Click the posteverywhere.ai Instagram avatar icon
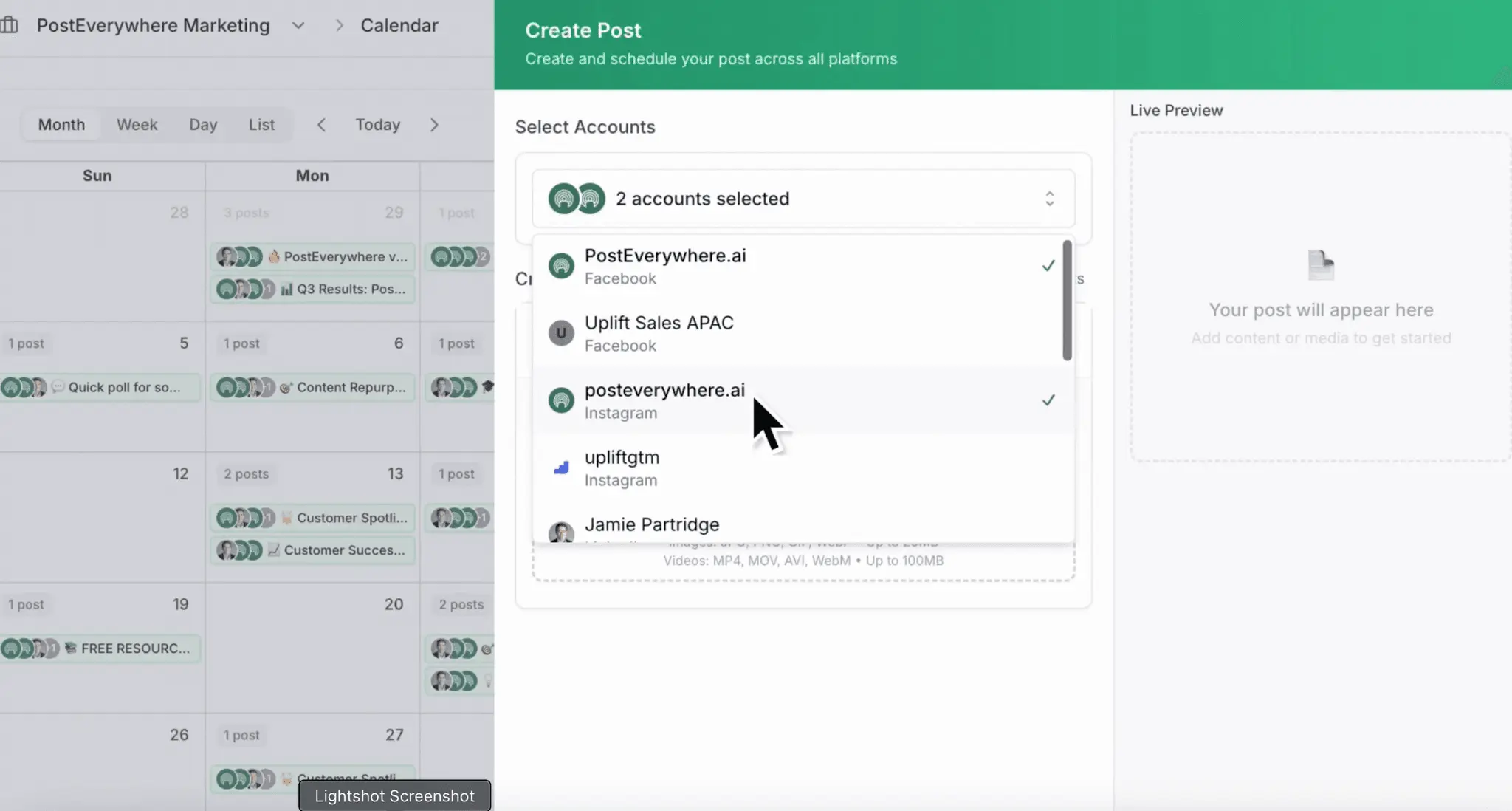This screenshot has width=1512, height=811. (561, 400)
